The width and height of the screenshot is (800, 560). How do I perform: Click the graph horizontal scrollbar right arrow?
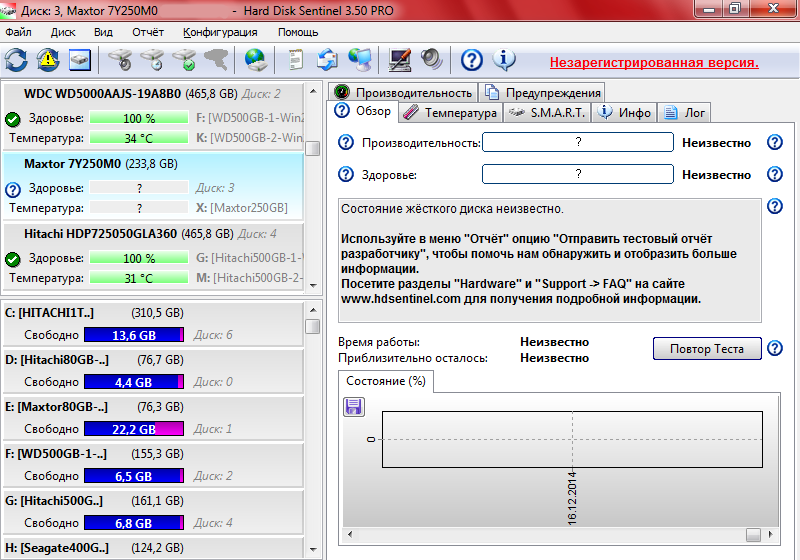[x=770, y=534]
